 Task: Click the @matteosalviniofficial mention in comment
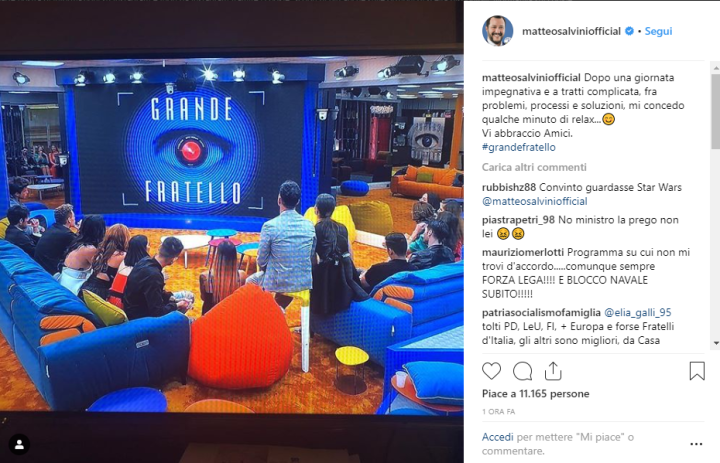(534, 201)
